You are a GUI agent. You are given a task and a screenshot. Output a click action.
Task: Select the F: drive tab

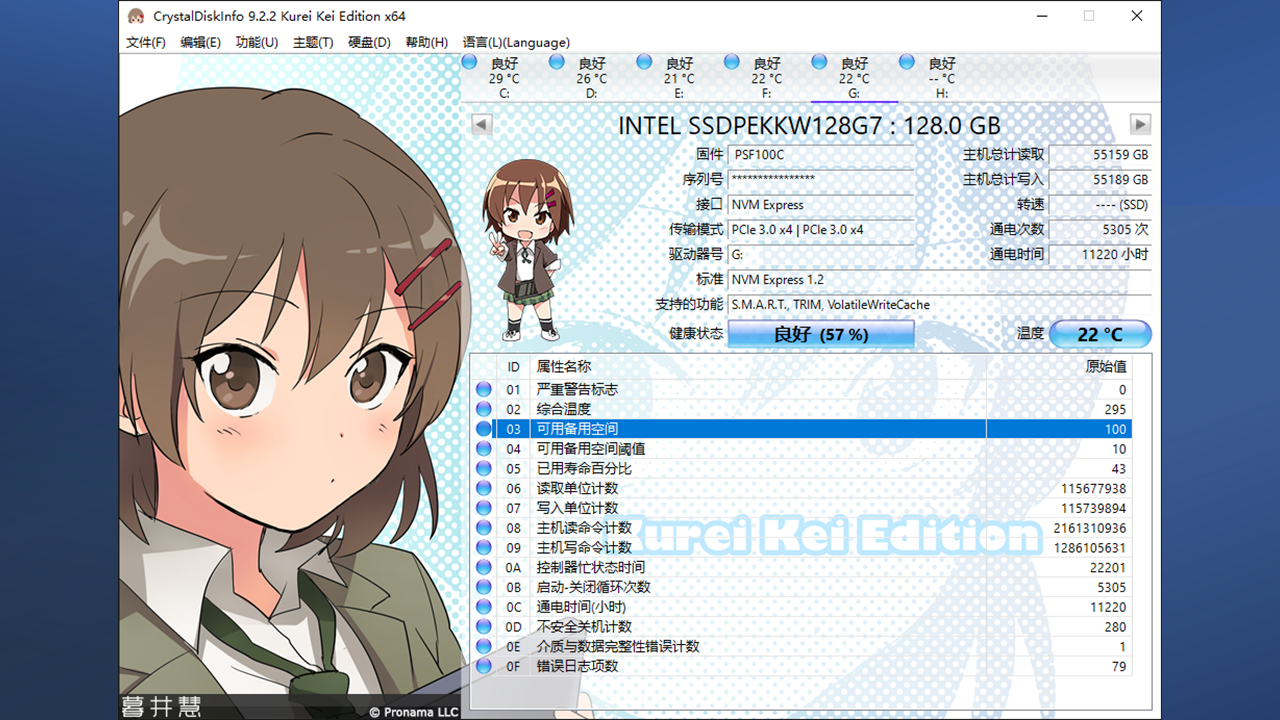[x=766, y=78]
